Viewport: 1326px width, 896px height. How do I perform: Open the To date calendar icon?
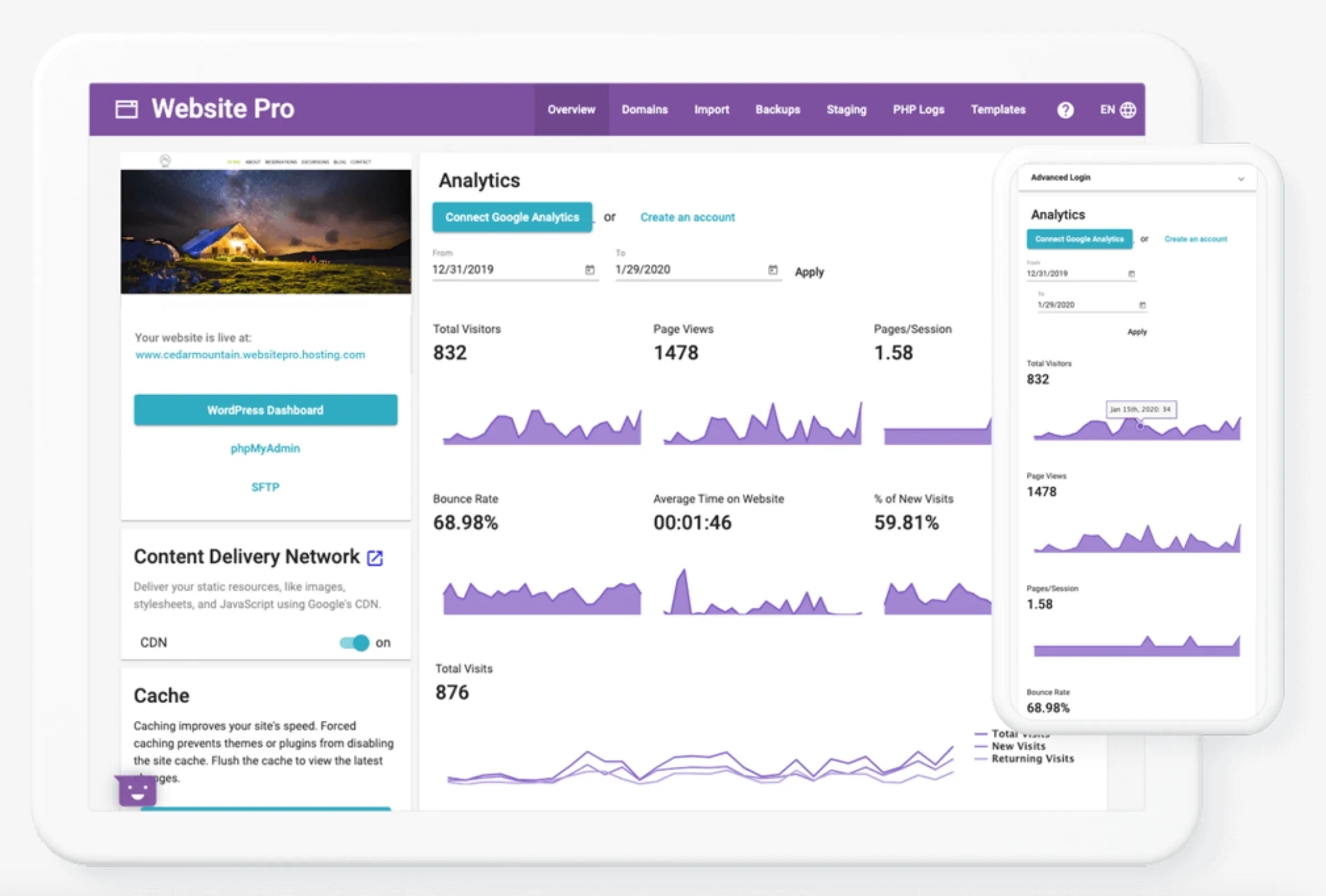(x=773, y=270)
